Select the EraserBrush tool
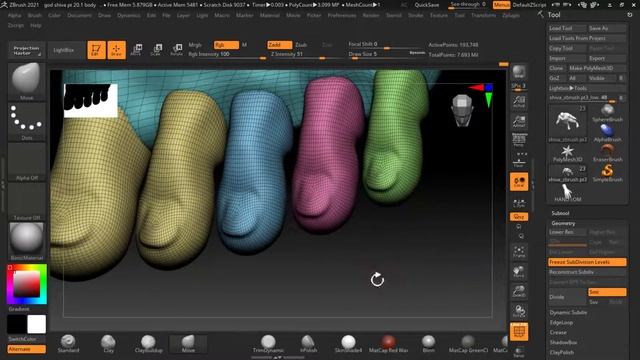 (607, 153)
